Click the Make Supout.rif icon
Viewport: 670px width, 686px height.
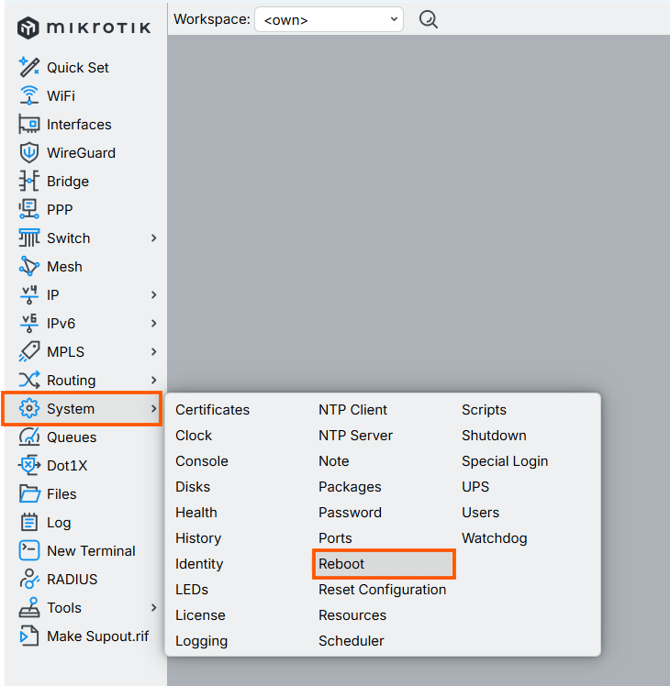[29, 636]
